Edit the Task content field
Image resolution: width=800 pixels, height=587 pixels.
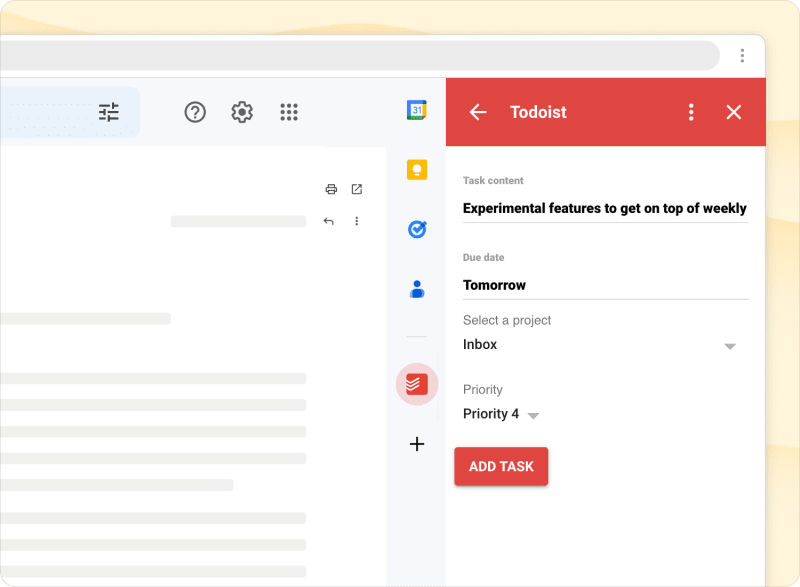[604, 208]
